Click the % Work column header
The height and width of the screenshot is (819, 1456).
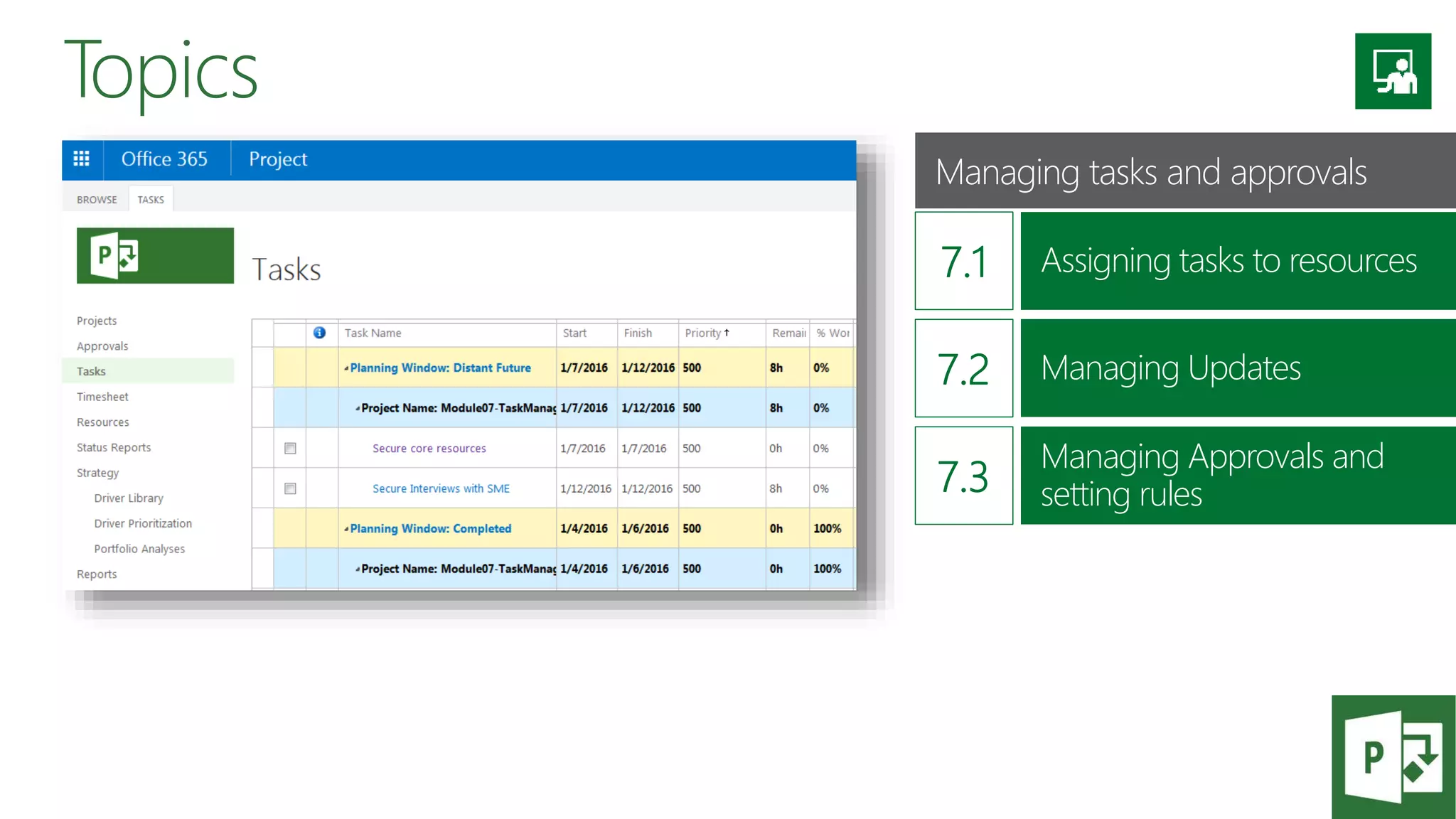point(833,333)
